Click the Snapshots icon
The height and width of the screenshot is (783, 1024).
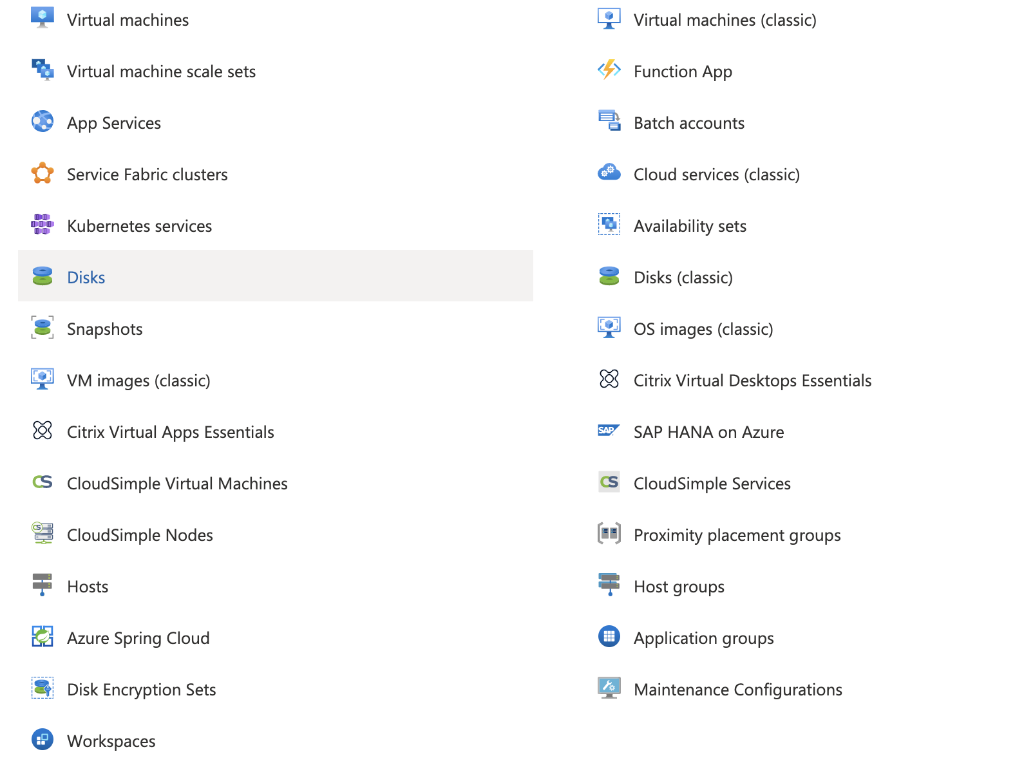click(42, 327)
